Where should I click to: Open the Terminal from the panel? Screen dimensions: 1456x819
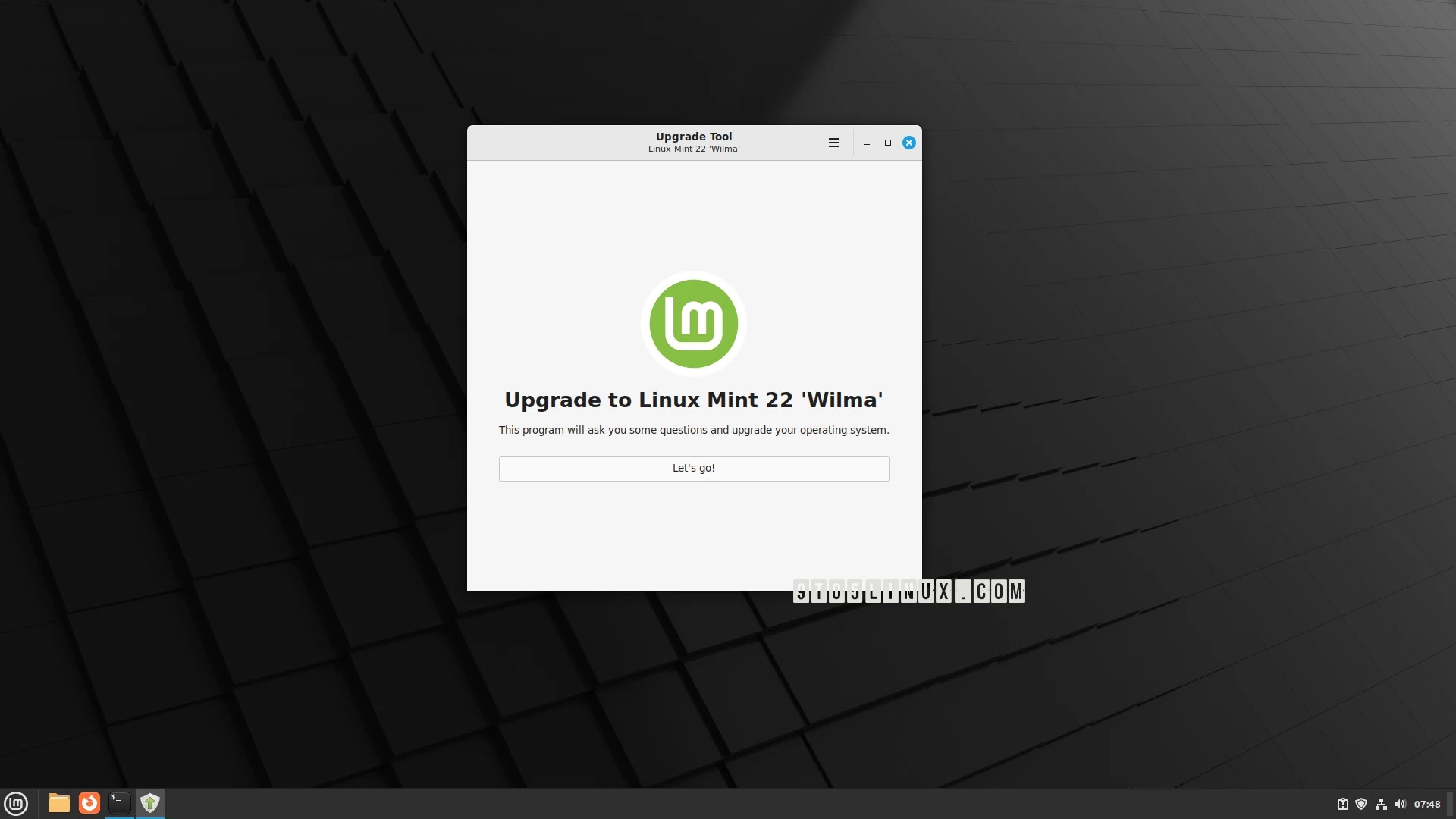120,803
